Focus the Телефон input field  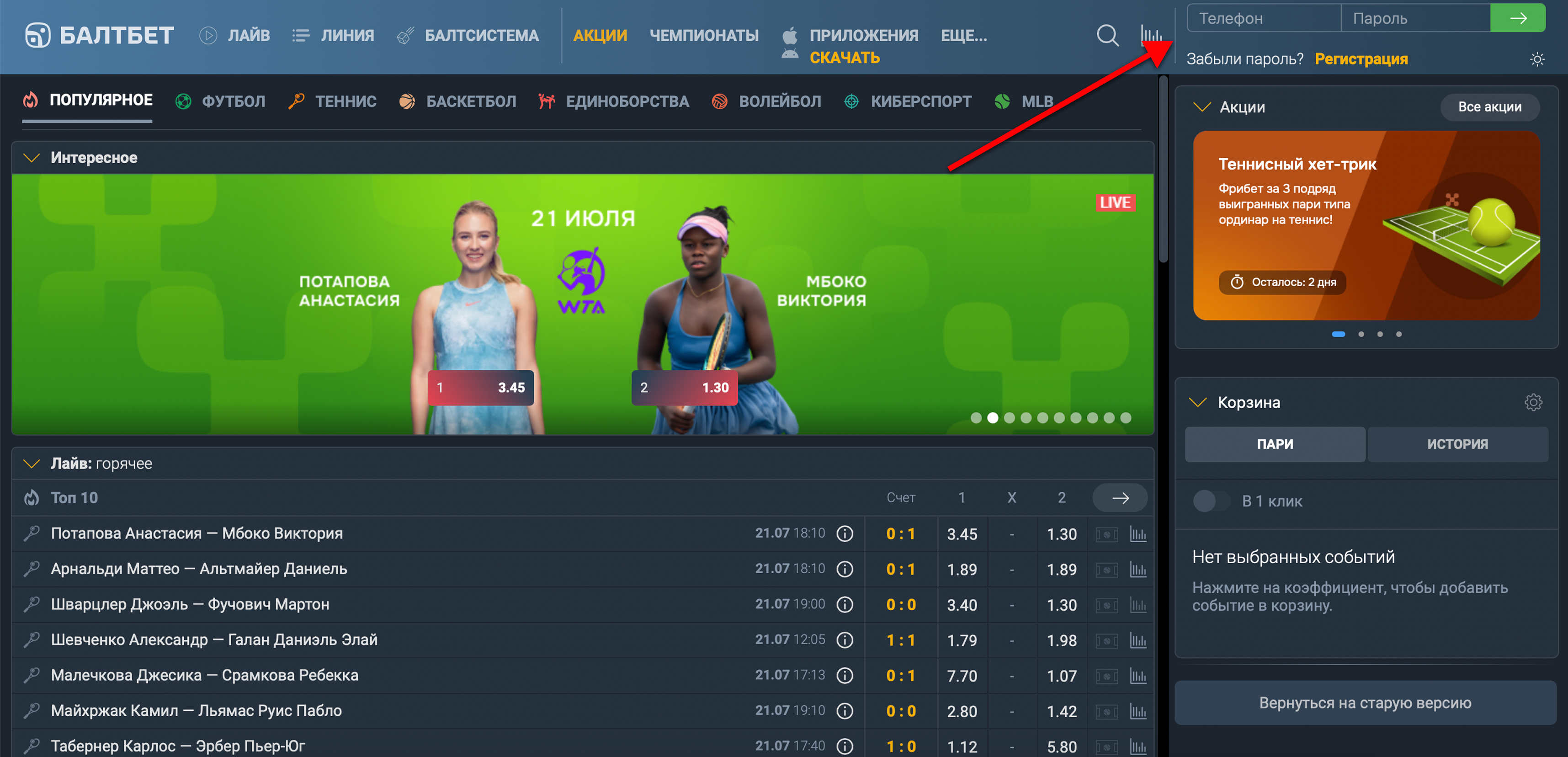pos(1263,18)
